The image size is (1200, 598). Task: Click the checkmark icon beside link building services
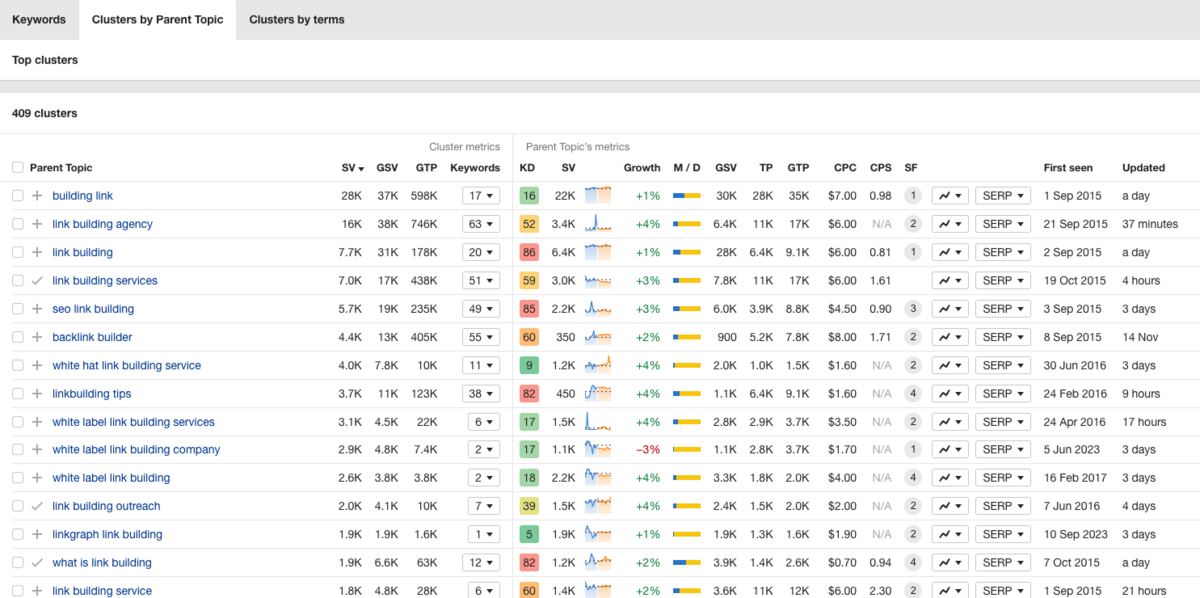37,281
